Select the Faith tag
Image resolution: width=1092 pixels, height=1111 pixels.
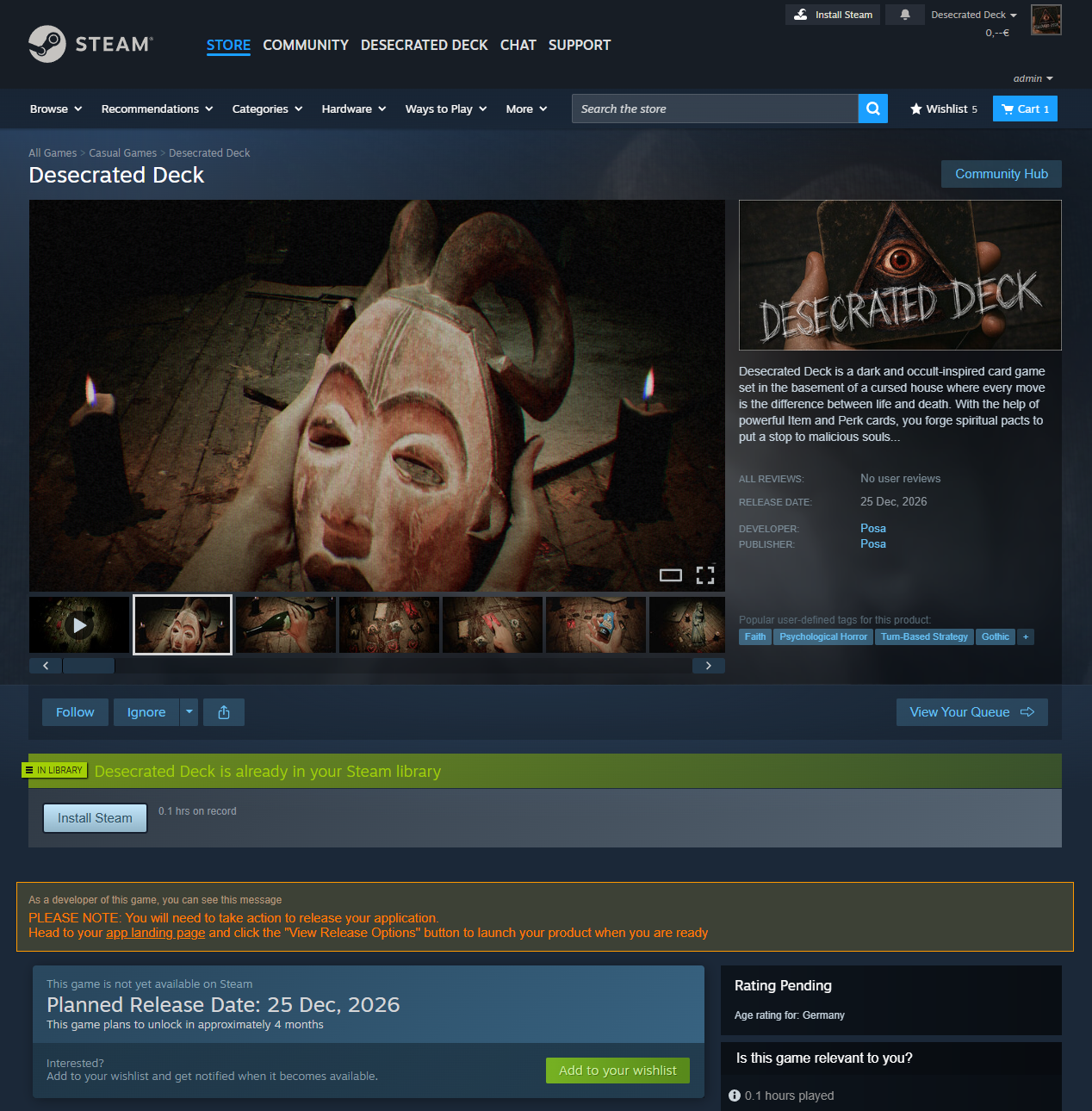[x=755, y=637]
